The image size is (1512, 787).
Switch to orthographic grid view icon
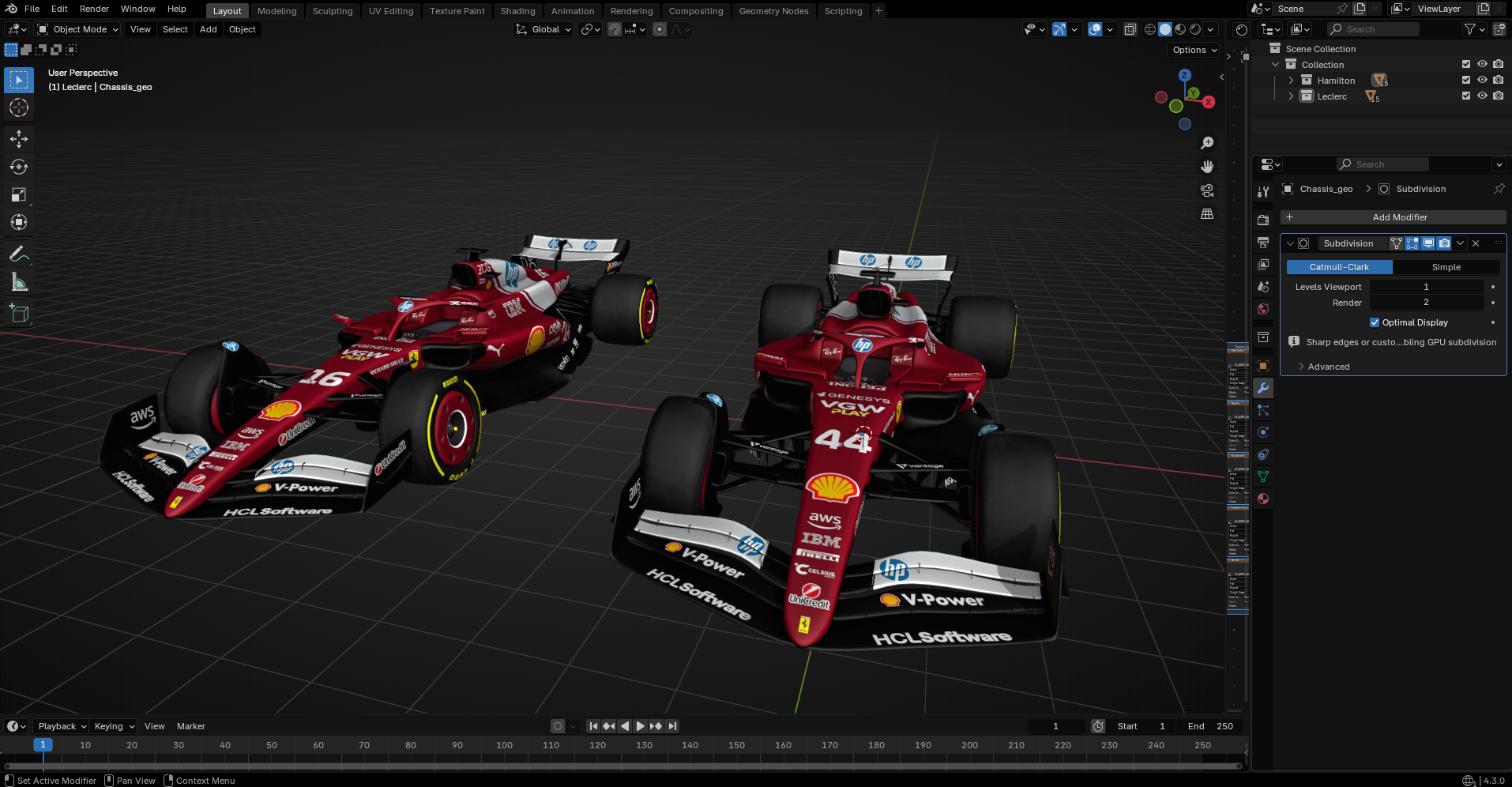(x=1207, y=214)
